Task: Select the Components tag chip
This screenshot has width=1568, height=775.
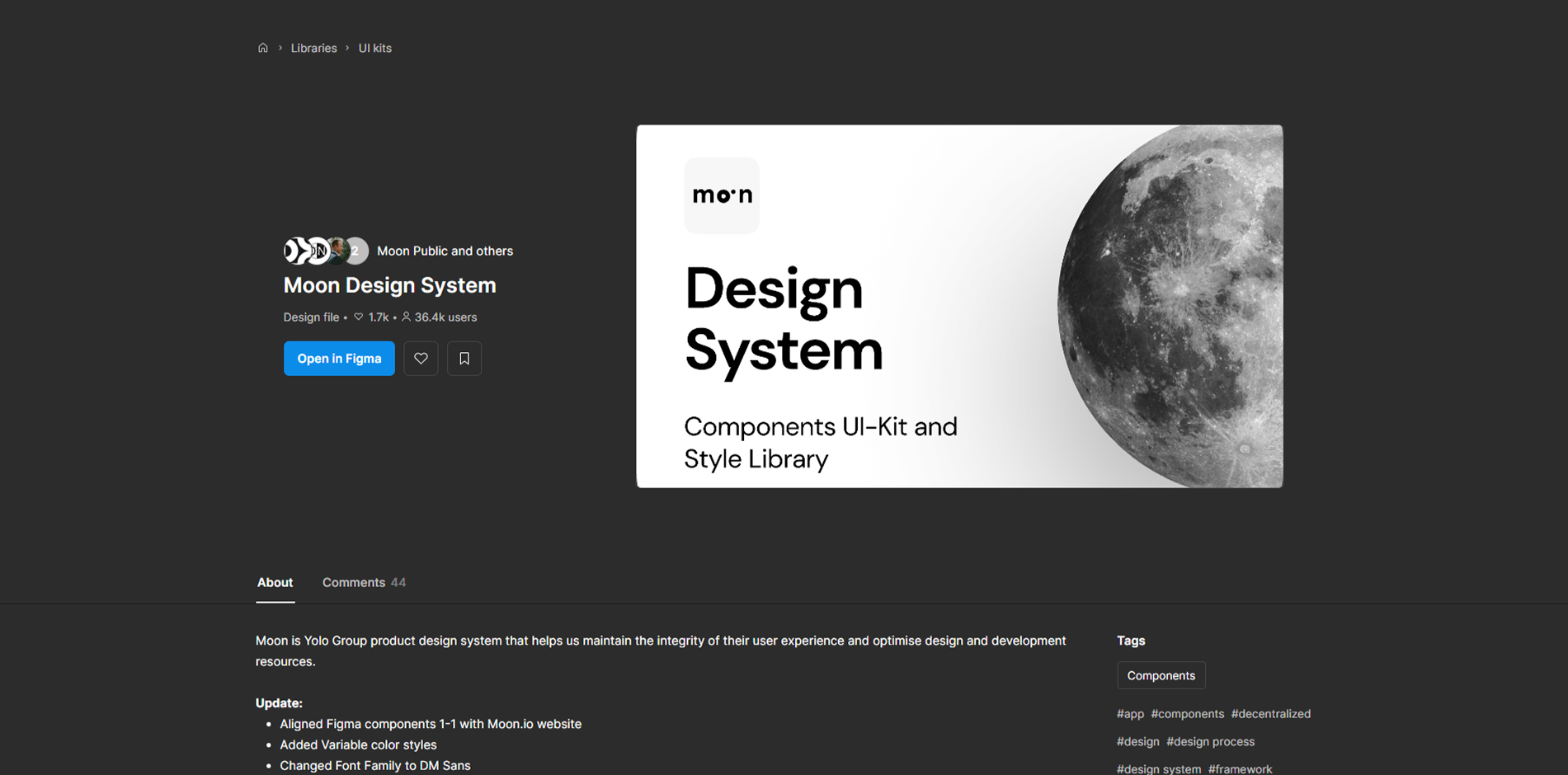Action: pos(1161,675)
